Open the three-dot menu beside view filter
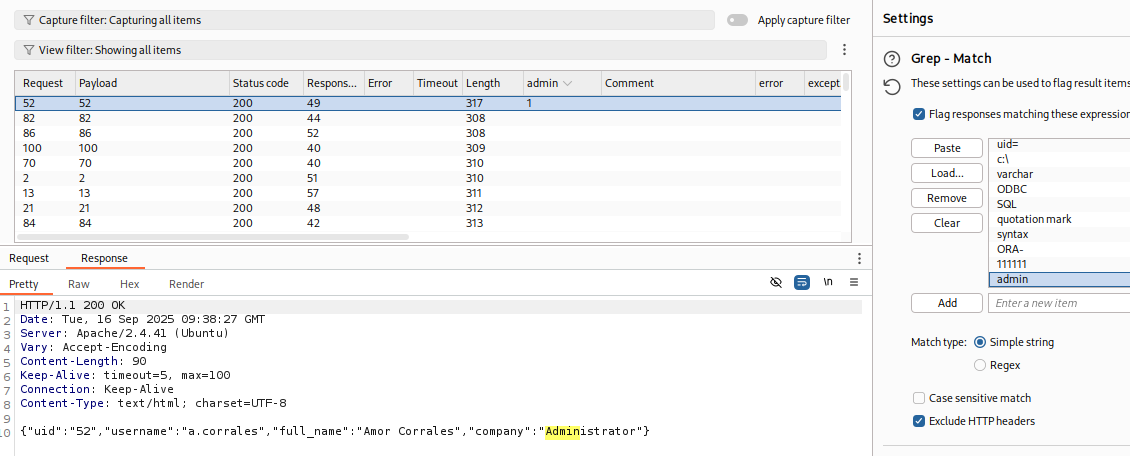This screenshot has width=1130, height=456. pos(845,50)
